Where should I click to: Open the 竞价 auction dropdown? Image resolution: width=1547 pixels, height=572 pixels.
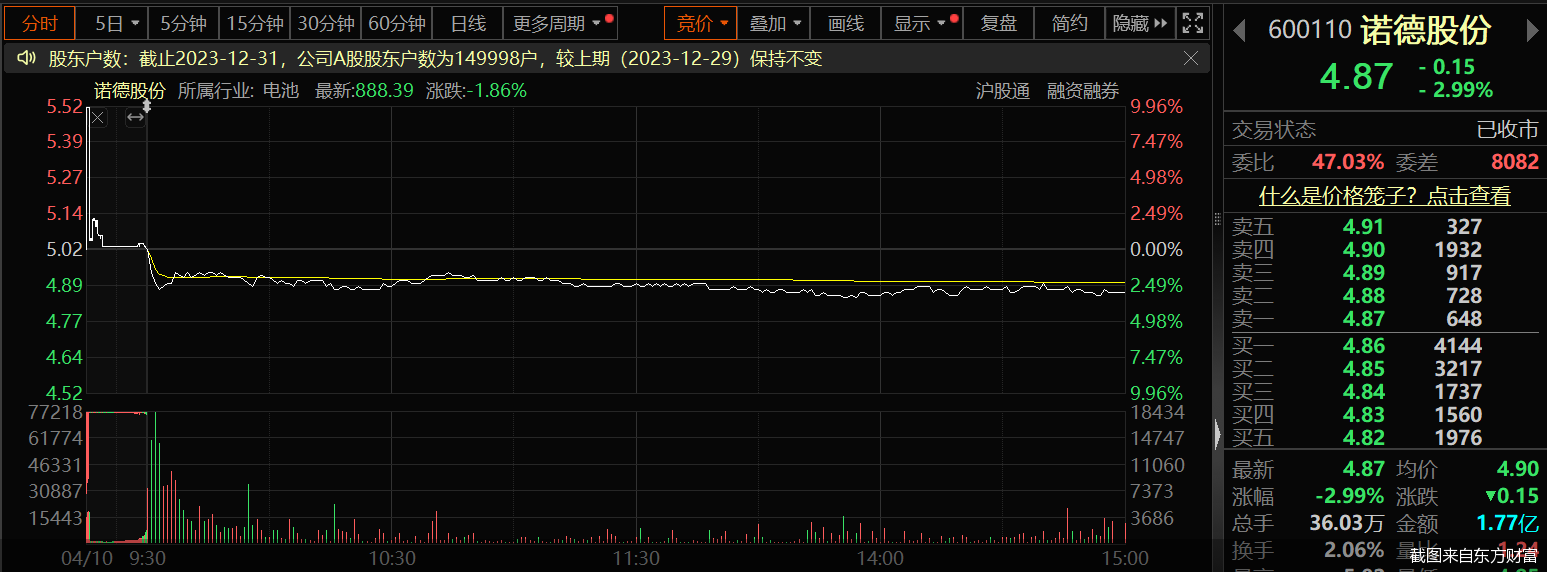pos(700,23)
